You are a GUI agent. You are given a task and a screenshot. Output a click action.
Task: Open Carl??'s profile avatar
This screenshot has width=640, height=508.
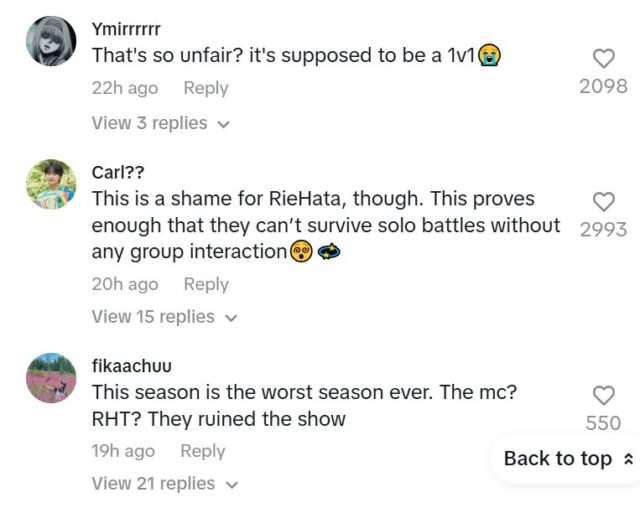coord(51,184)
